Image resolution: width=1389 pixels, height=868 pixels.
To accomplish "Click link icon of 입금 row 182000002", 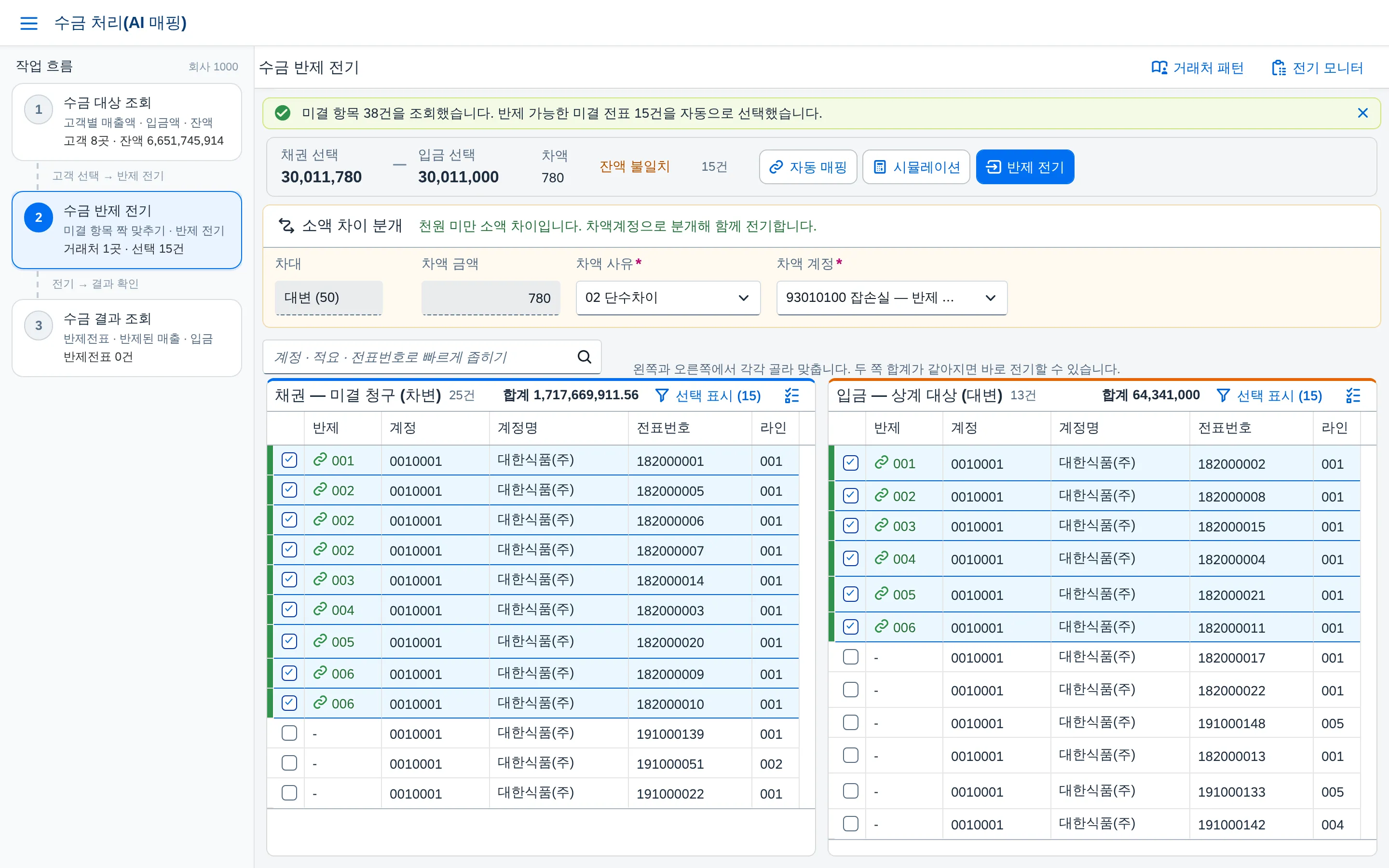I will click(x=881, y=463).
